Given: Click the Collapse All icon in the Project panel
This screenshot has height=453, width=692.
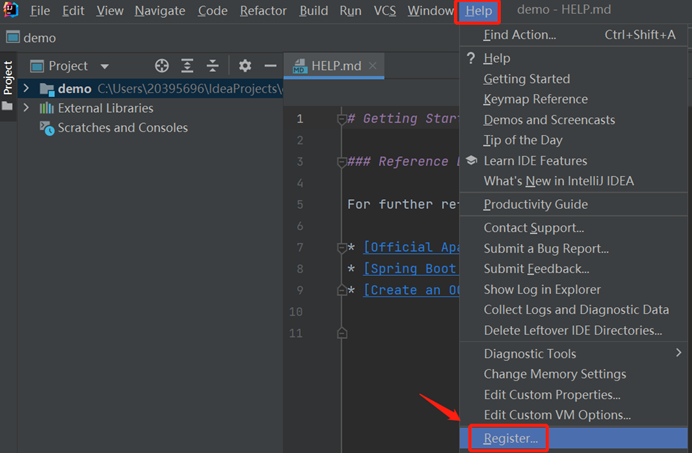Looking at the screenshot, I should 213,66.
